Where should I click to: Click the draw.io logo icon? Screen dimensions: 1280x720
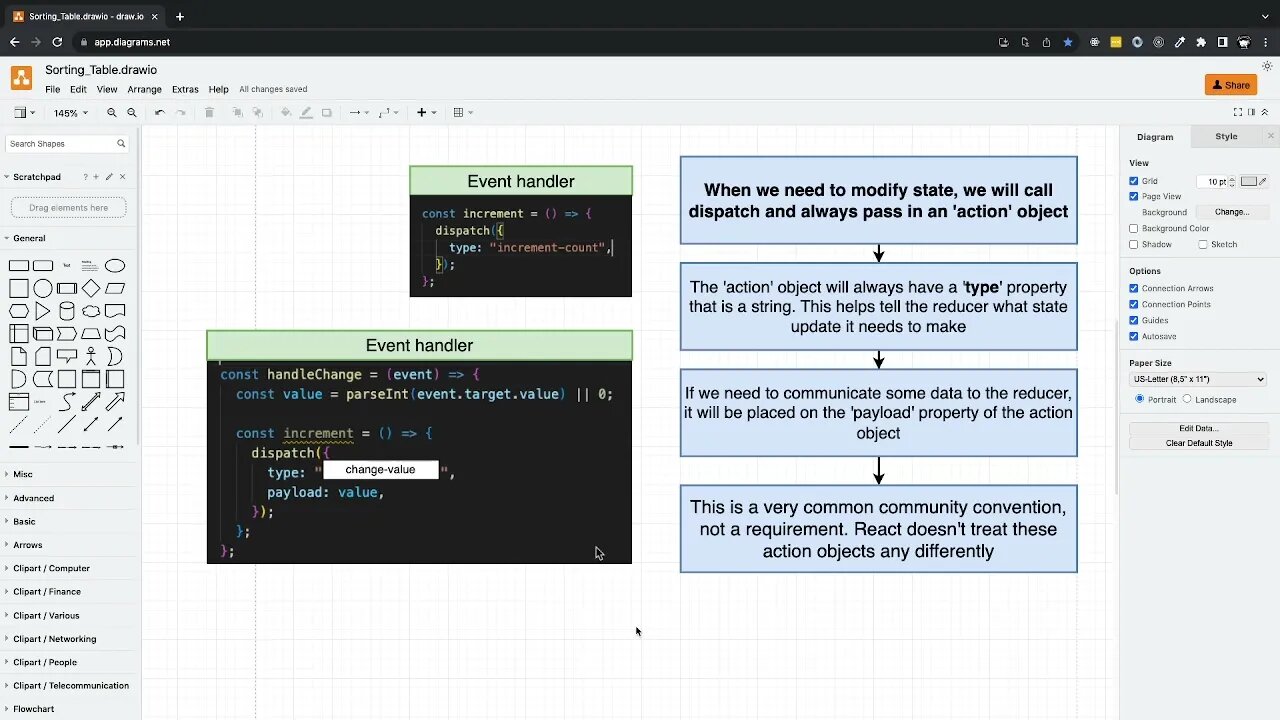(21, 78)
